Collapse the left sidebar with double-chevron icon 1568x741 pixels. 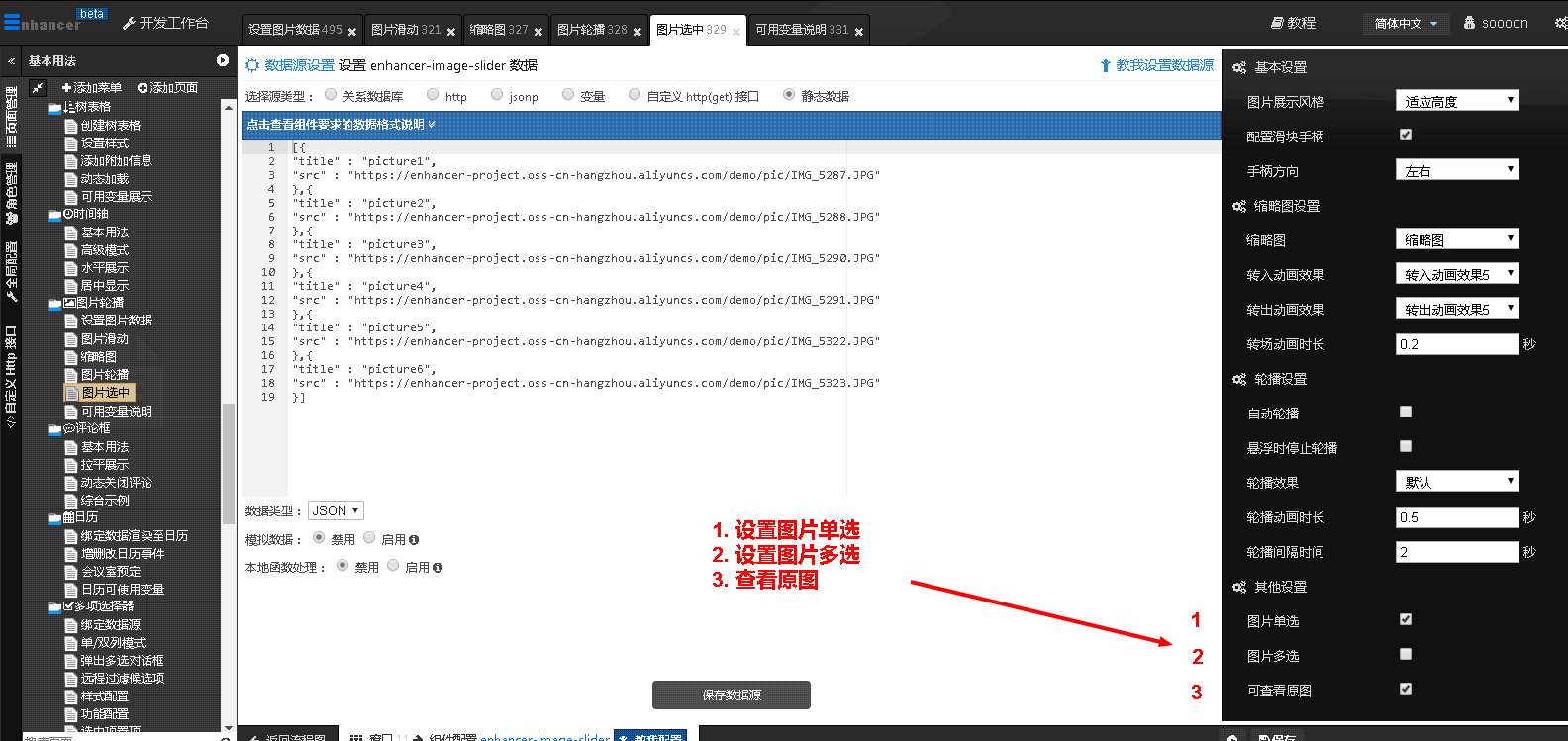tap(11, 61)
